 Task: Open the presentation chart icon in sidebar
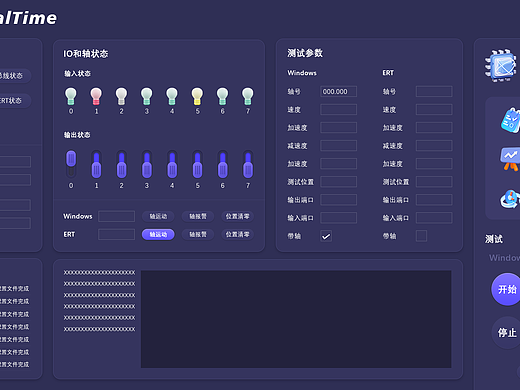click(x=510, y=159)
